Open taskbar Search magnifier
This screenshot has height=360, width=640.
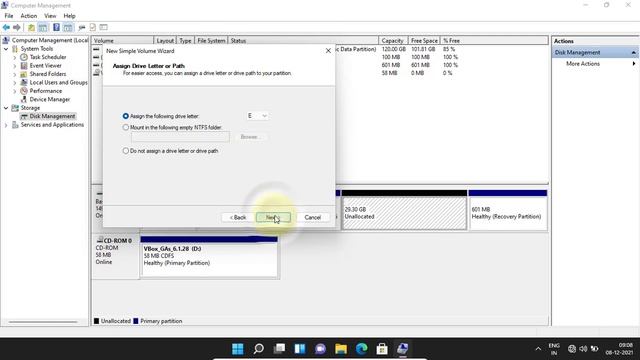pos(258,349)
